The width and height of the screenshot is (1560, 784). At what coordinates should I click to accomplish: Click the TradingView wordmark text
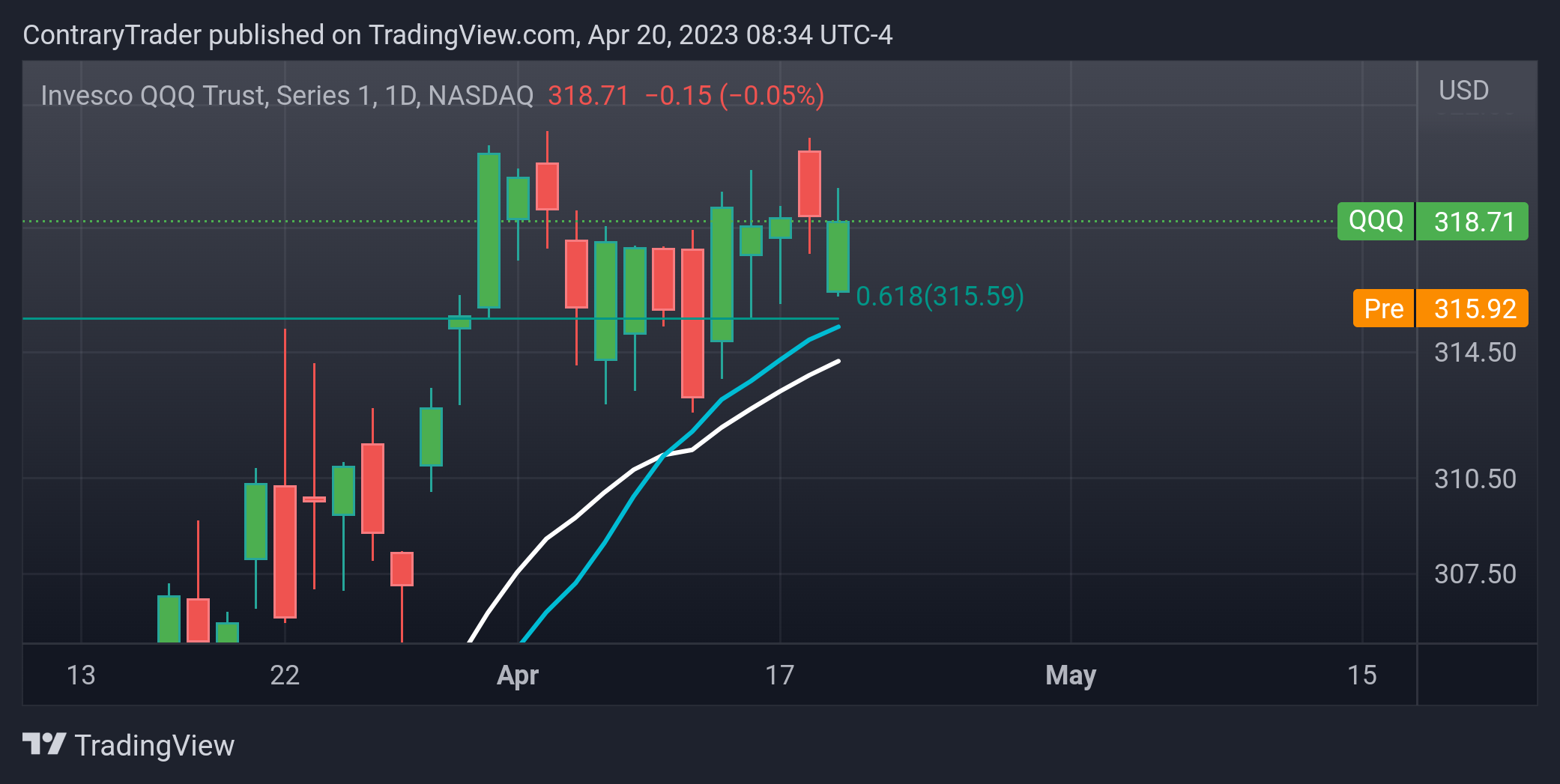click(154, 746)
